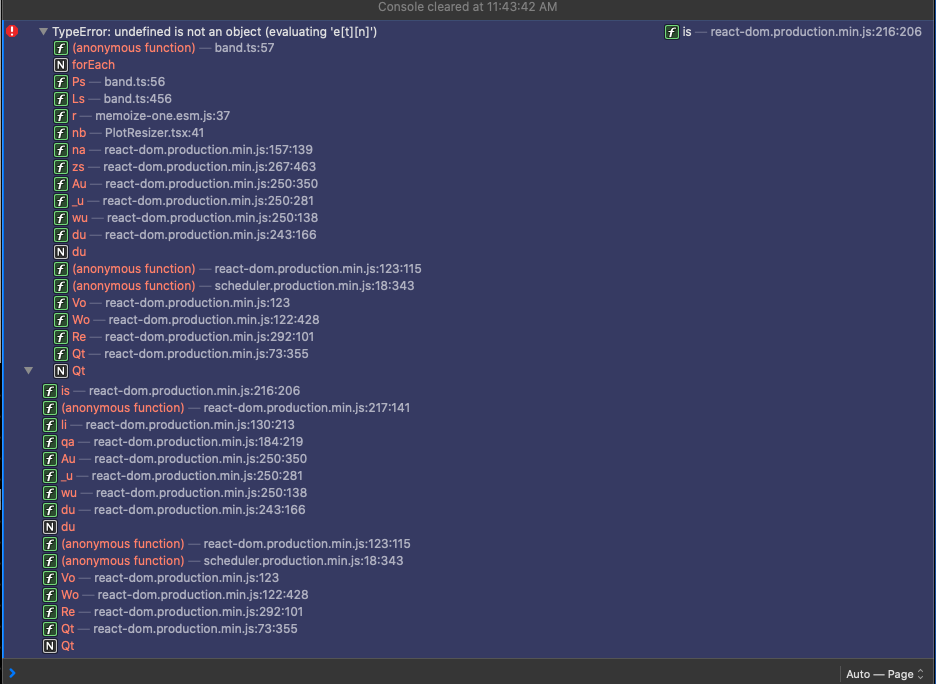Click function icon beside Ps
Image resolution: width=936 pixels, height=684 pixels.
click(60, 82)
